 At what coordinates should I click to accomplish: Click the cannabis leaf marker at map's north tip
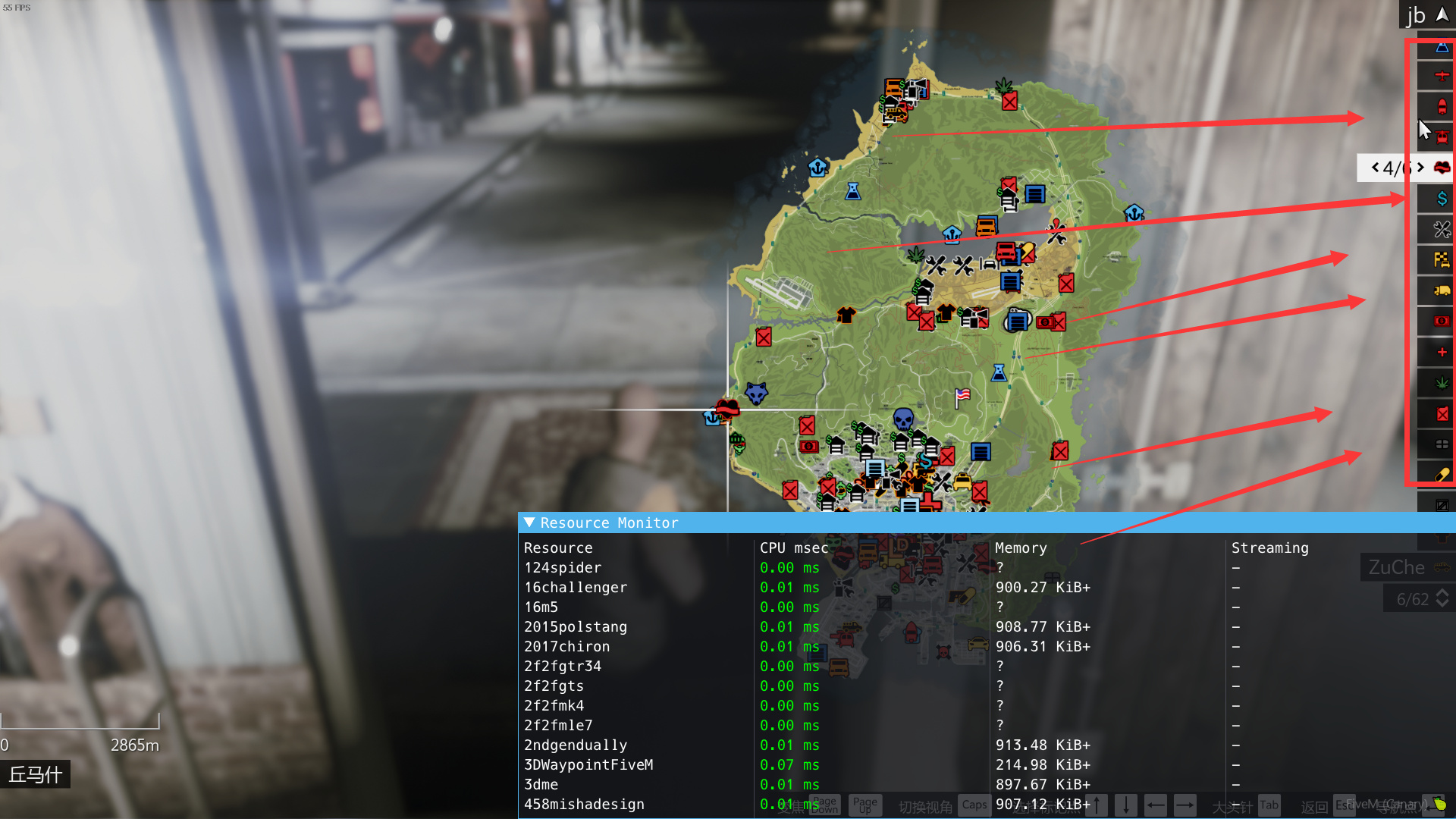(1004, 85)
